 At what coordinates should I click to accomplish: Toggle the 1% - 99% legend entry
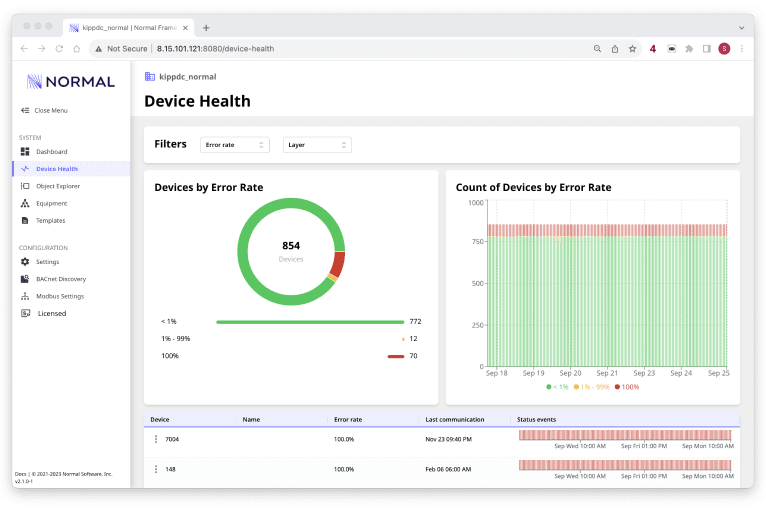point(591,387)
